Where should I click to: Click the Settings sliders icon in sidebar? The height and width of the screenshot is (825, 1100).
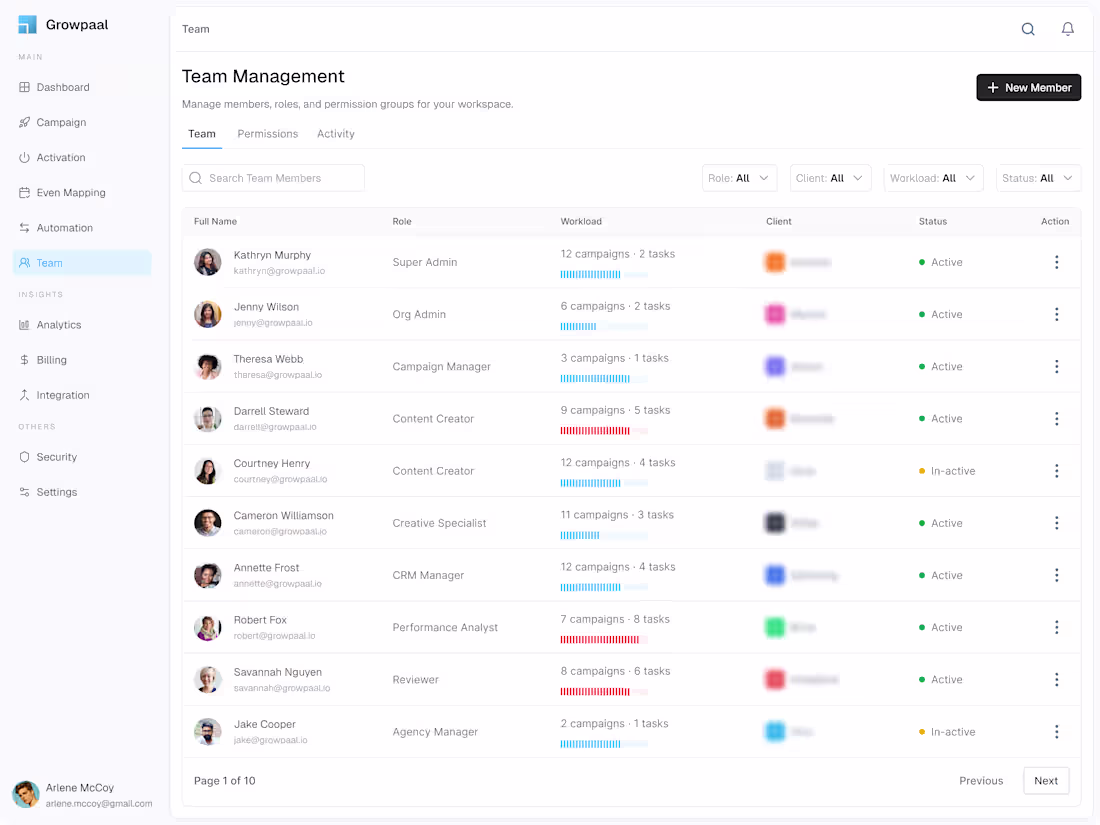(x=25, y=492)
